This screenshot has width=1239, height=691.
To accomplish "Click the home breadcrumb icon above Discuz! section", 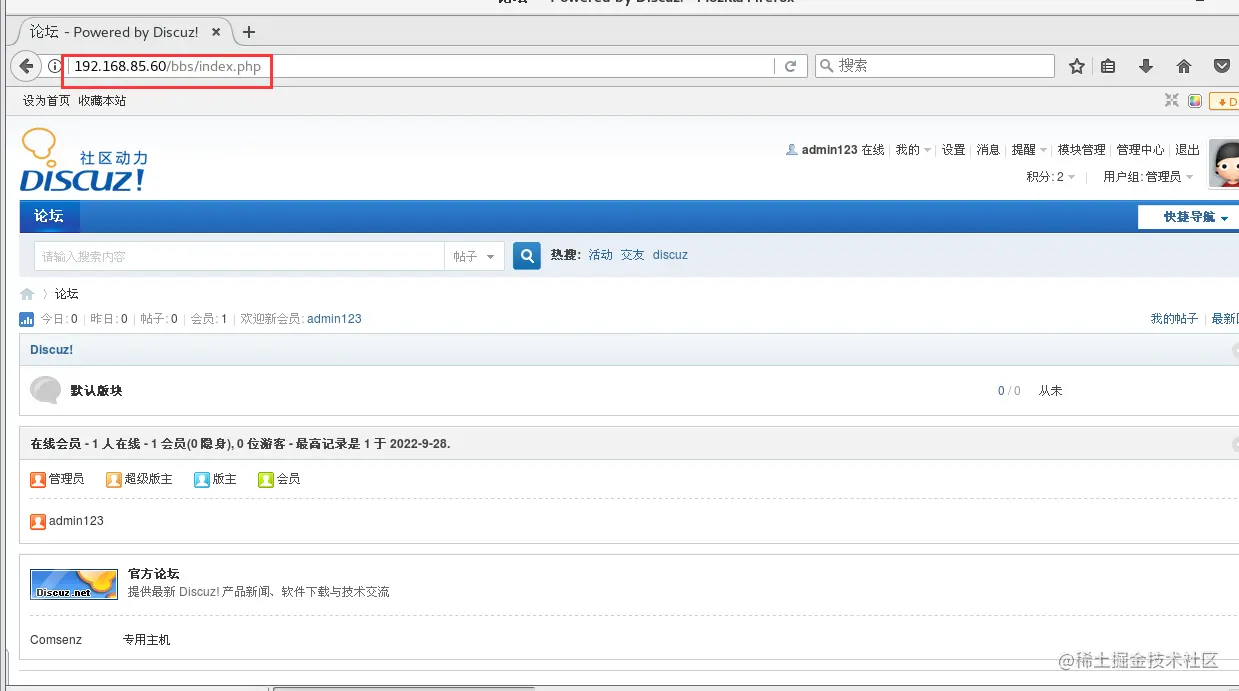I will (x=28, y=293).
